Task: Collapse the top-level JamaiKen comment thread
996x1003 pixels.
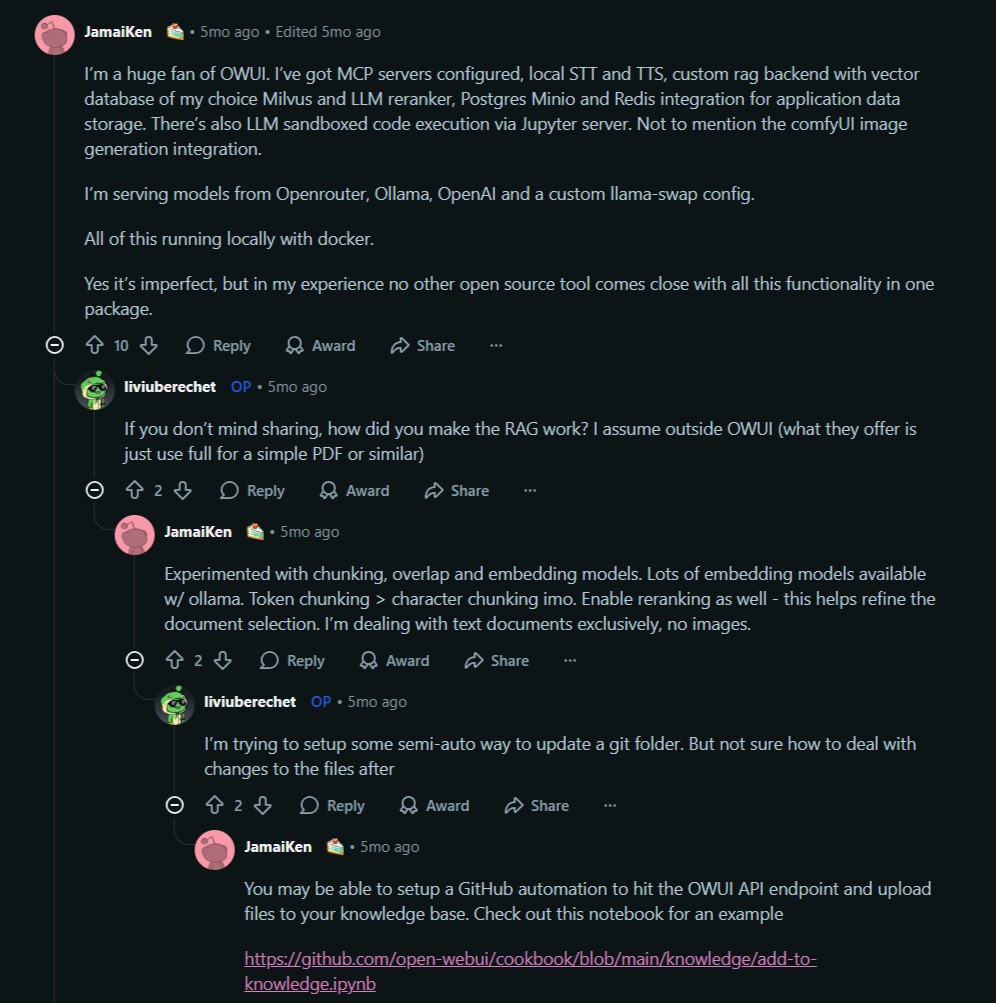Action: 55,345
